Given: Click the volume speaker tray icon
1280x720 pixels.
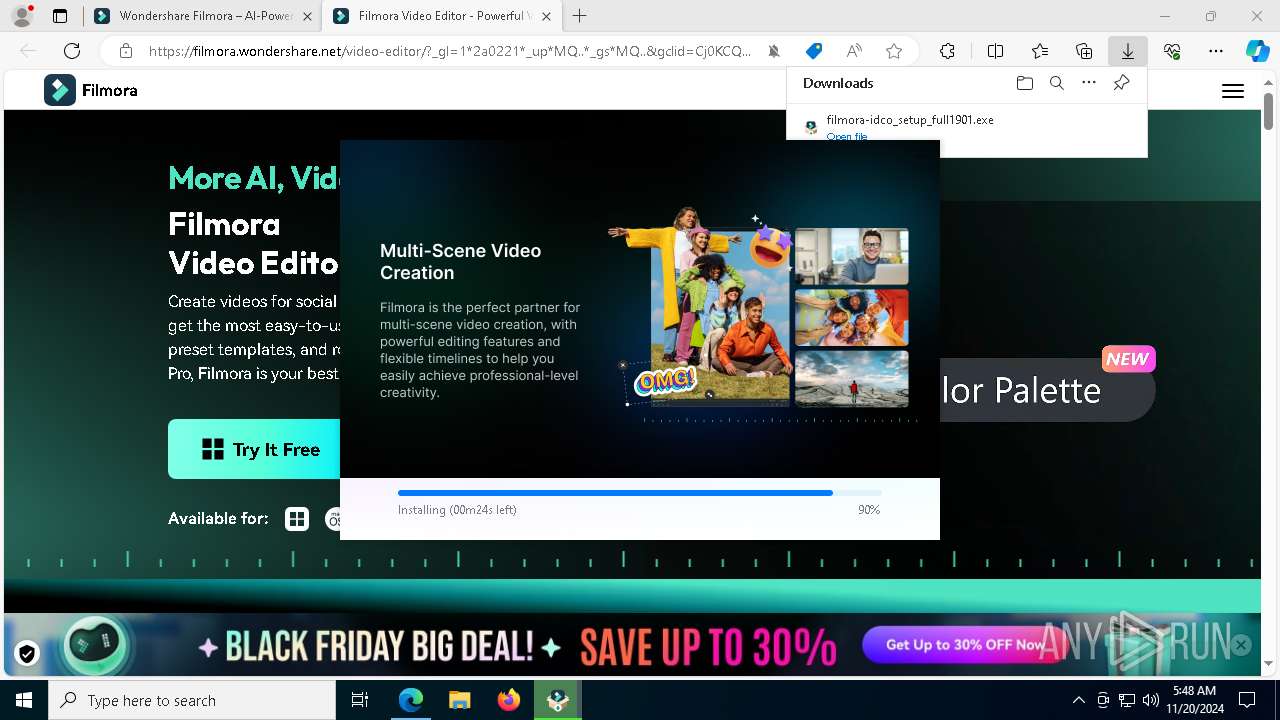Looking at the screenshot, I should pos(1150,700).
